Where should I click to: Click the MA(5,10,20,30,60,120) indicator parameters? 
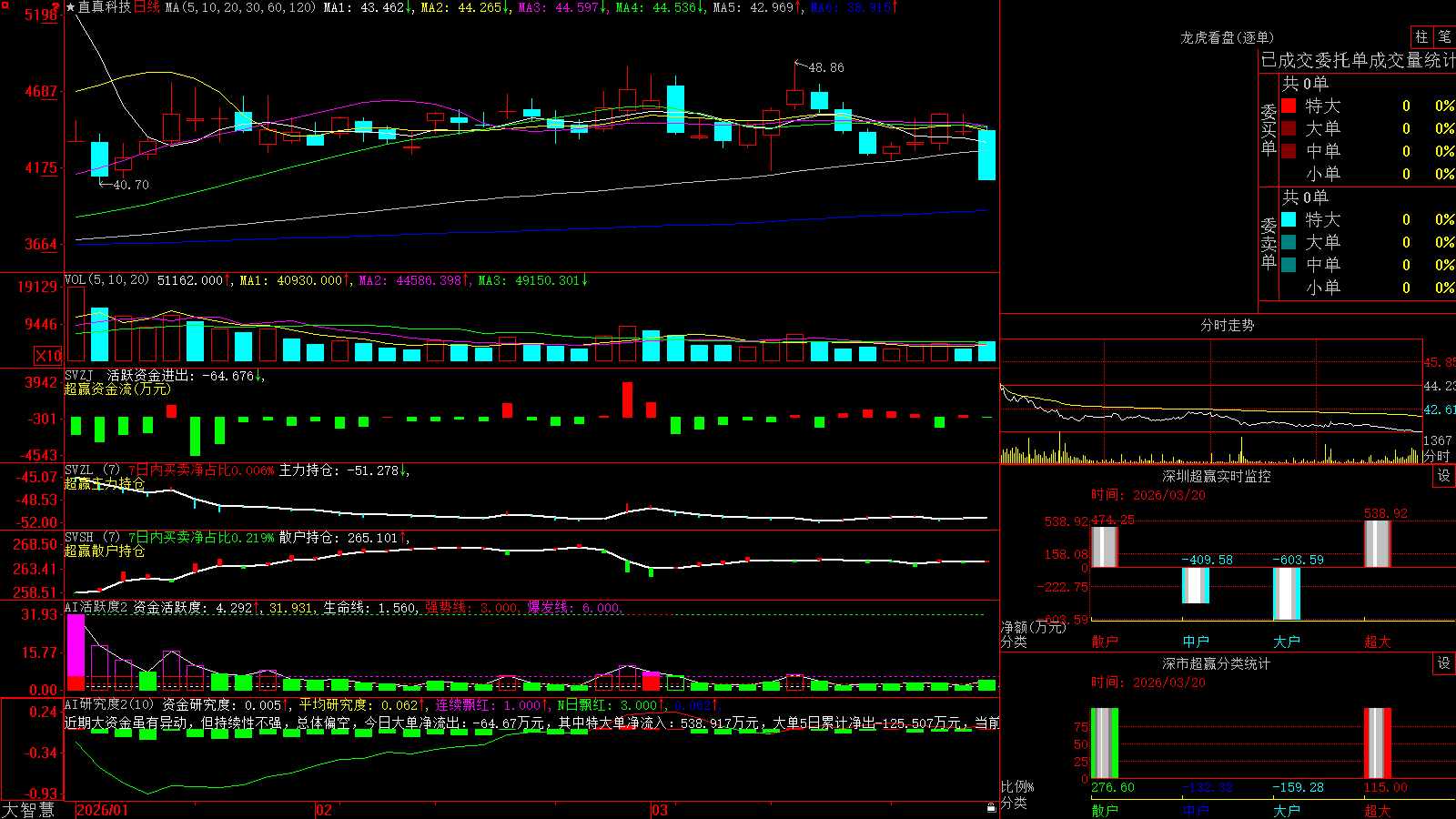[x=240, y=7]
